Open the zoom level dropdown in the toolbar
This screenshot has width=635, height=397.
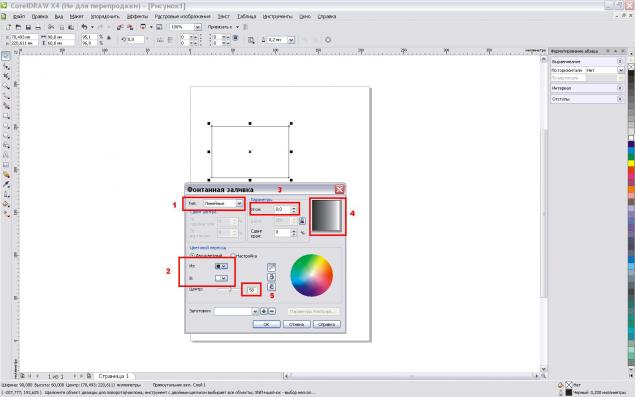pyautogui.click(x=198, y=27)
